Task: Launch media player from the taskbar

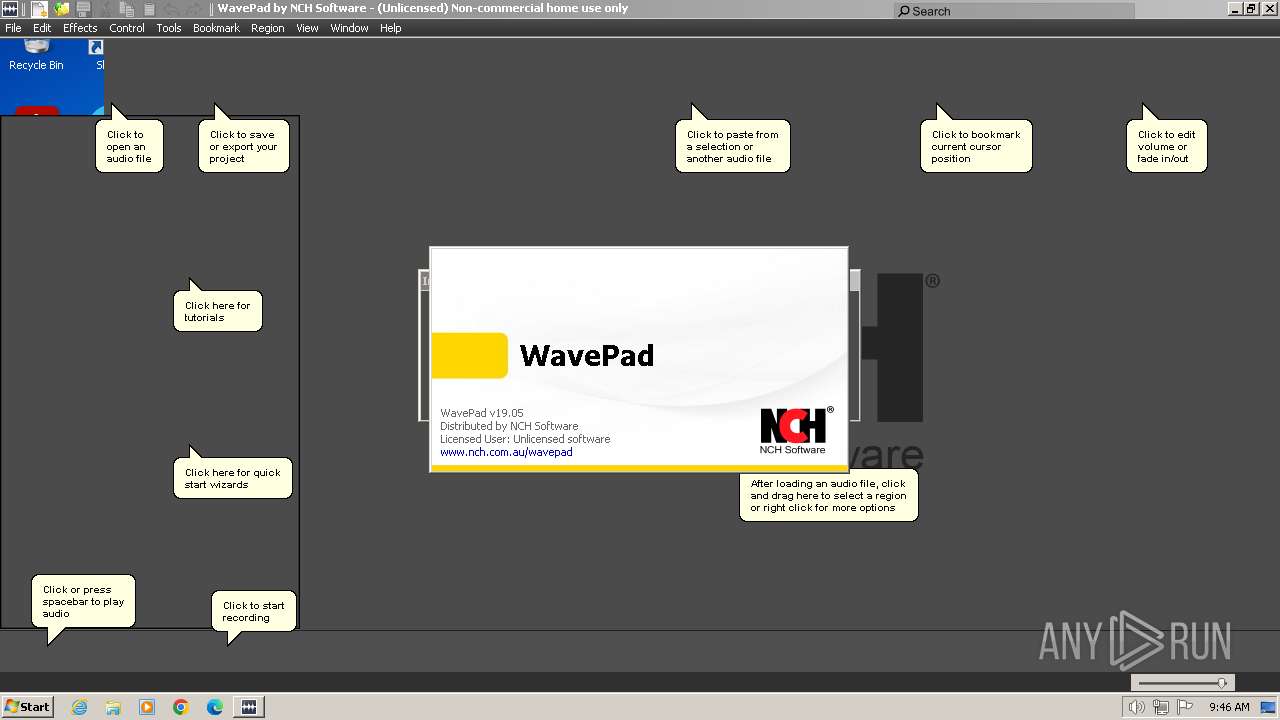Action: click(x=147, y=707)
